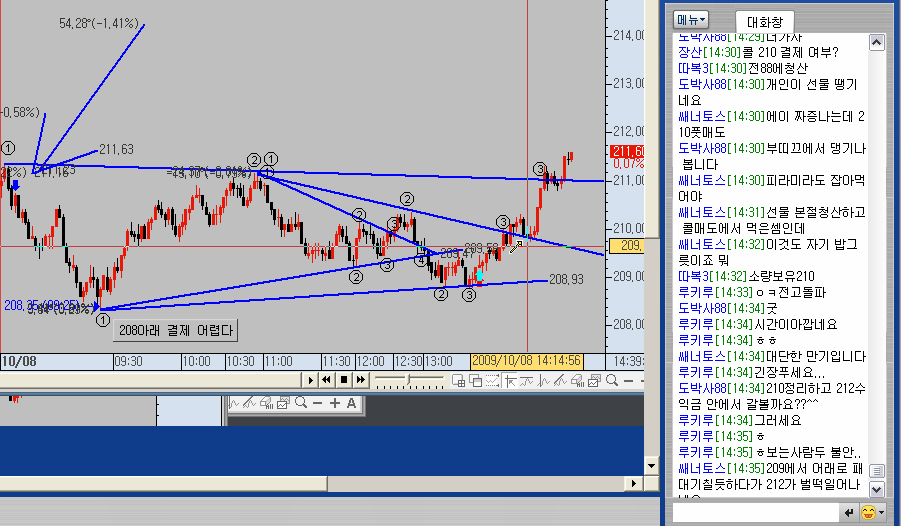This screenshot has width=901, height=526.
Task: Click the chat scrollbar up arrow
Action: coord(877,42)
